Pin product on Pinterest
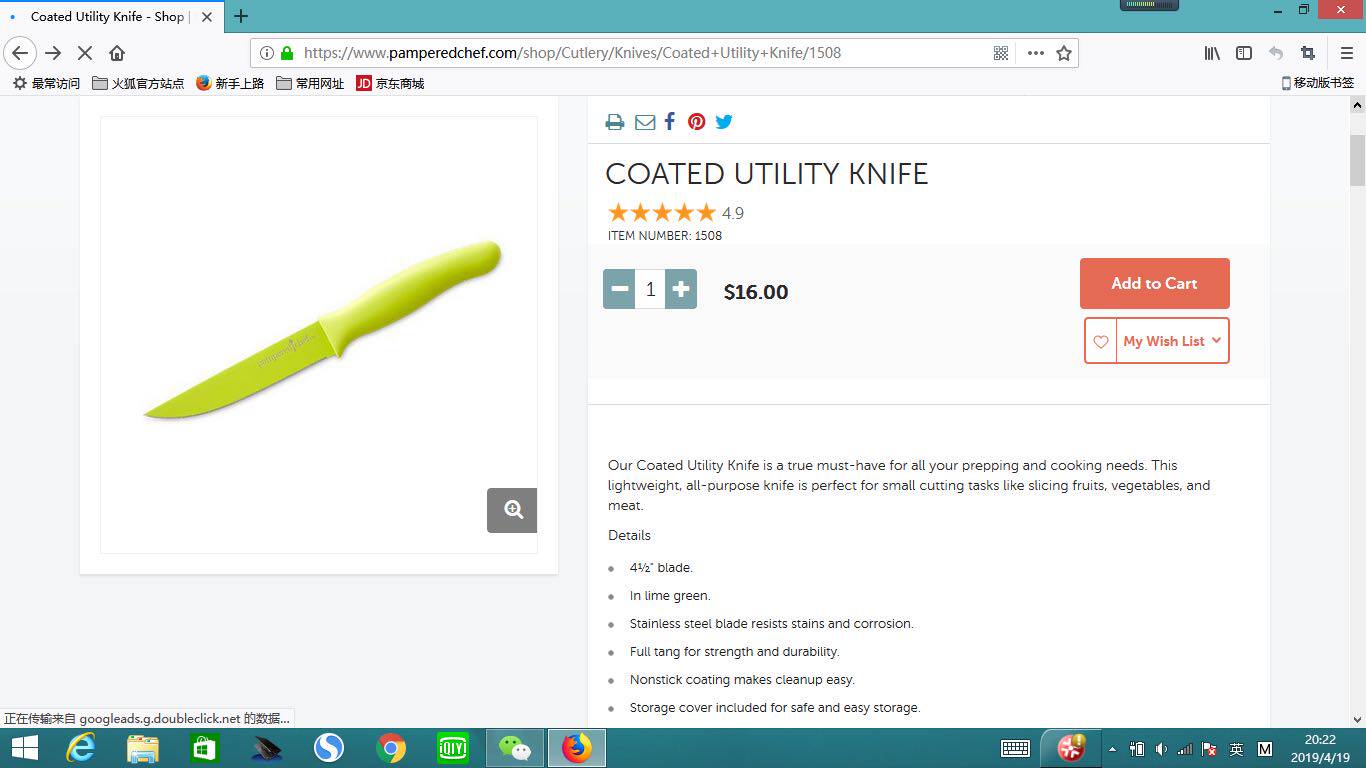Image resolution: width=1366 pixels, height=768 pixels. [697, 122]
